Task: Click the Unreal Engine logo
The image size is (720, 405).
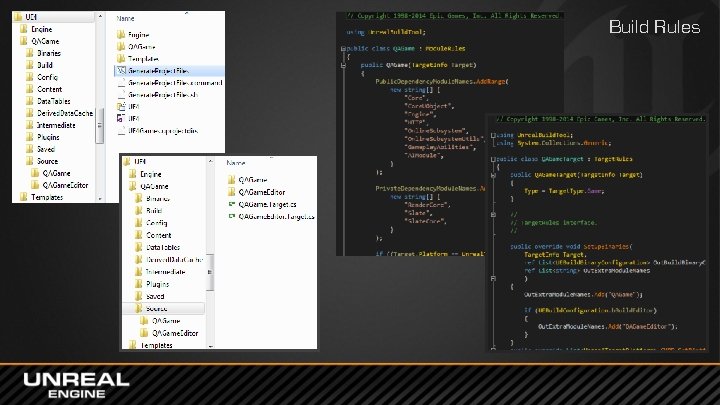Action: (76, 385)
